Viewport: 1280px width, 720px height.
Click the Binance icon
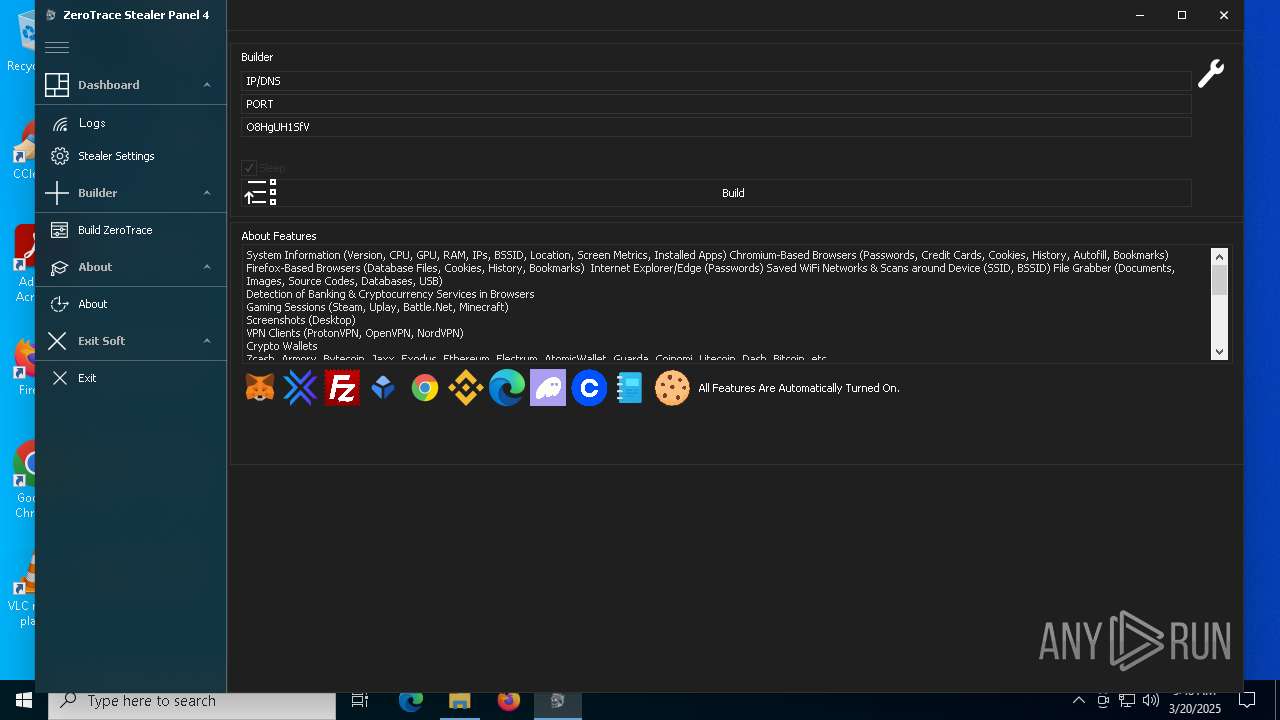point(465,388)
